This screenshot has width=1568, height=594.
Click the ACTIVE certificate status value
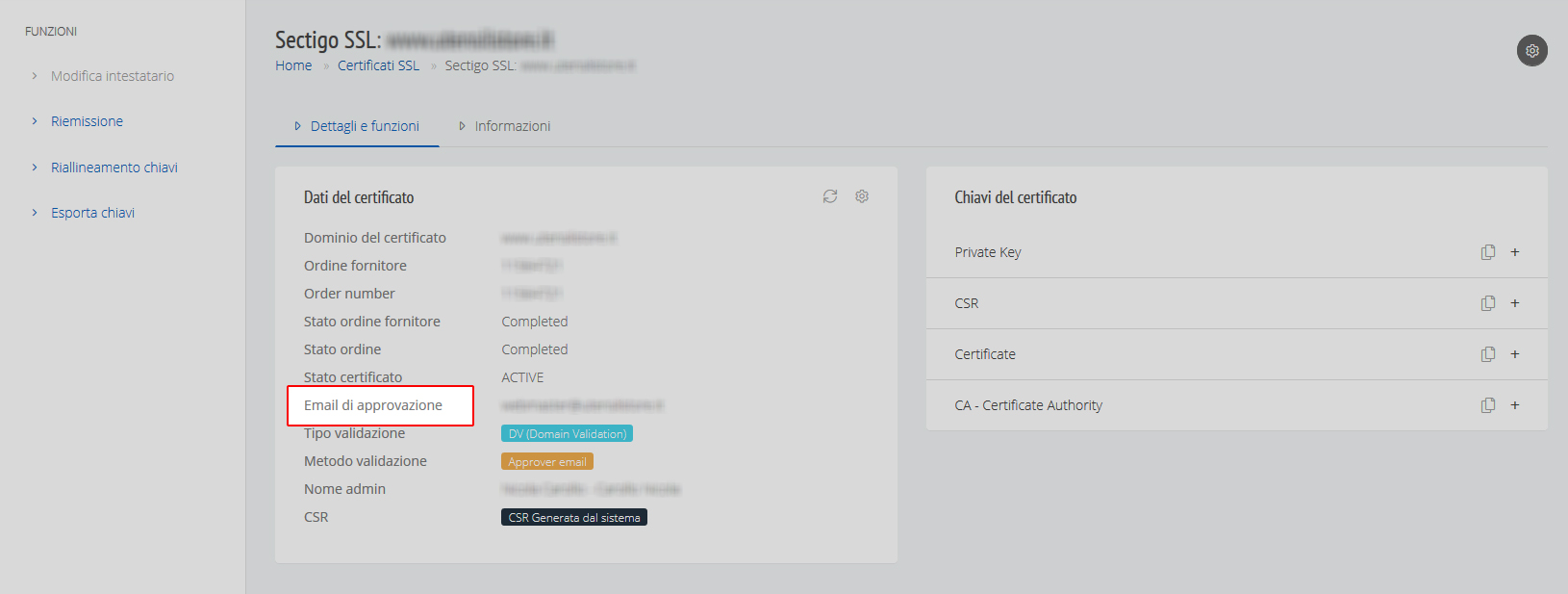tap(522, 377)
